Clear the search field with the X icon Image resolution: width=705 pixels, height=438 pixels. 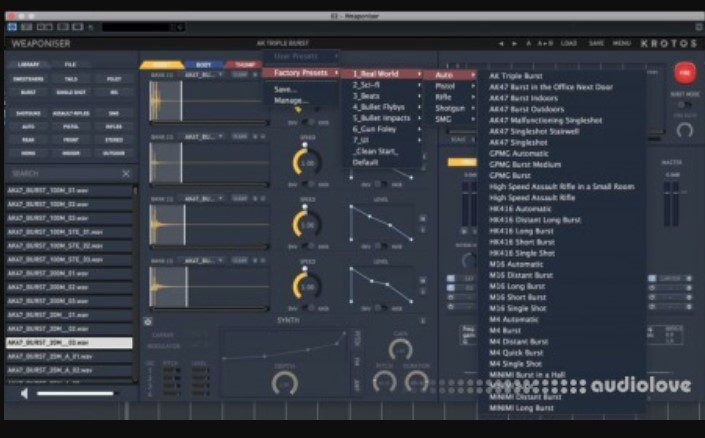126,174
